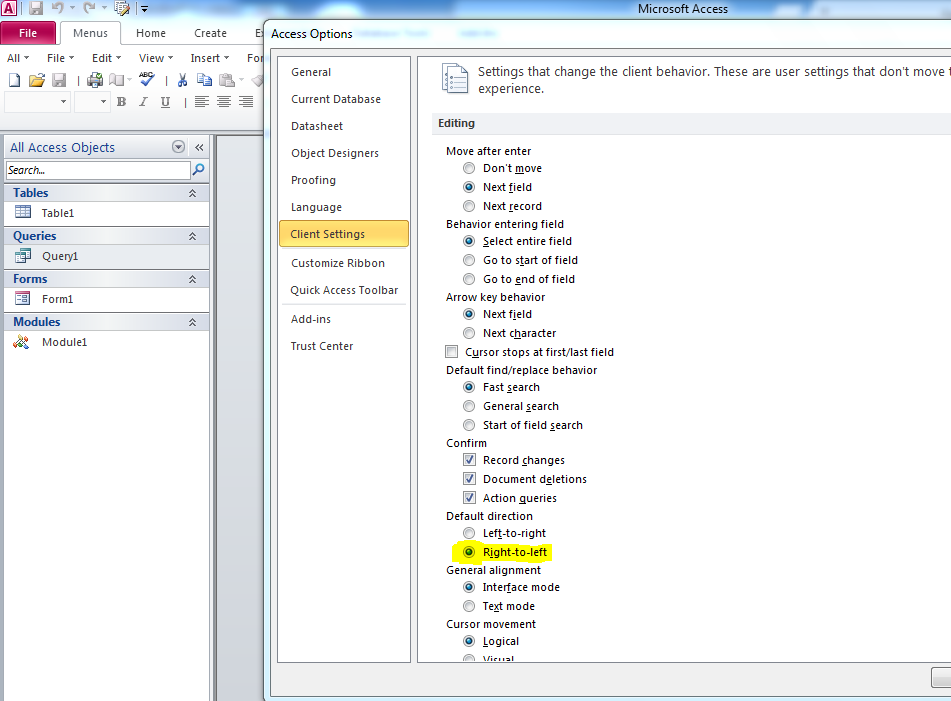Click the grayed-out book icon
951x701 pixels.
pyautogui.click(x=116, y=80)
